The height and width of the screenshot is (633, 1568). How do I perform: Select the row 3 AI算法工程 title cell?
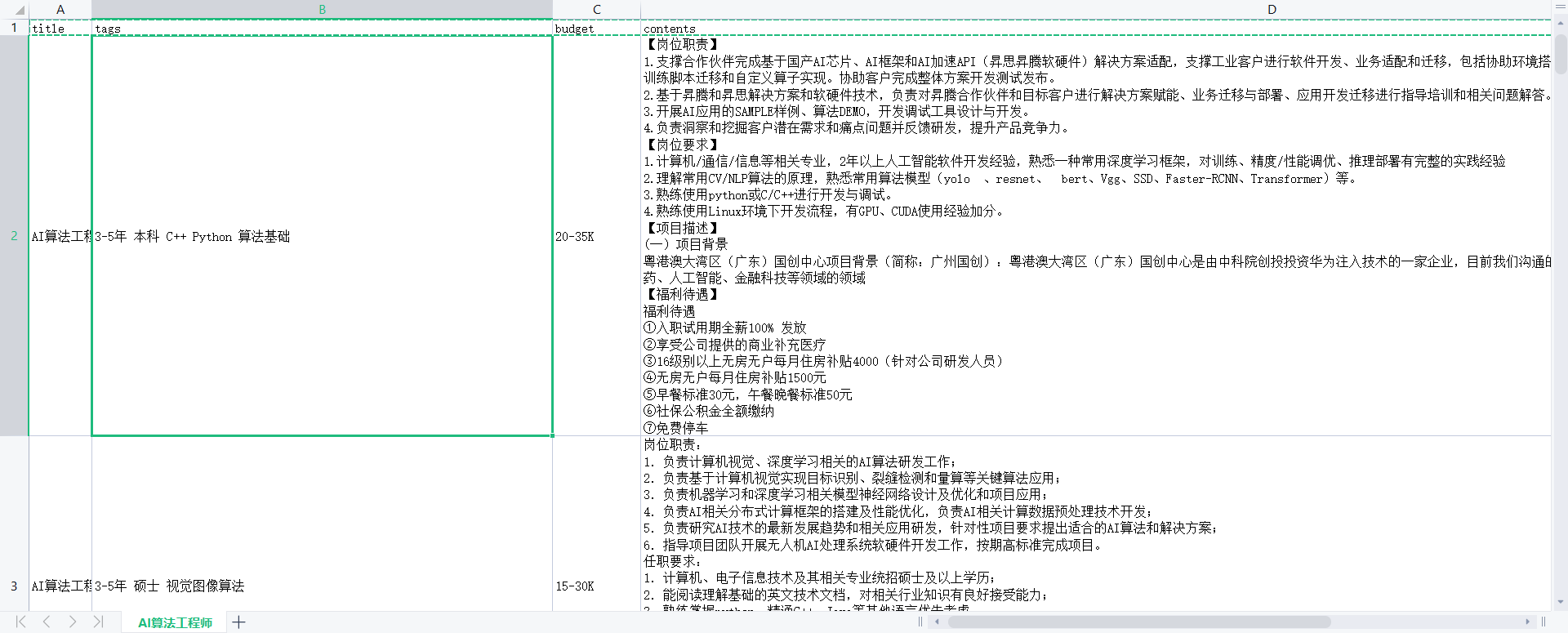60,524
